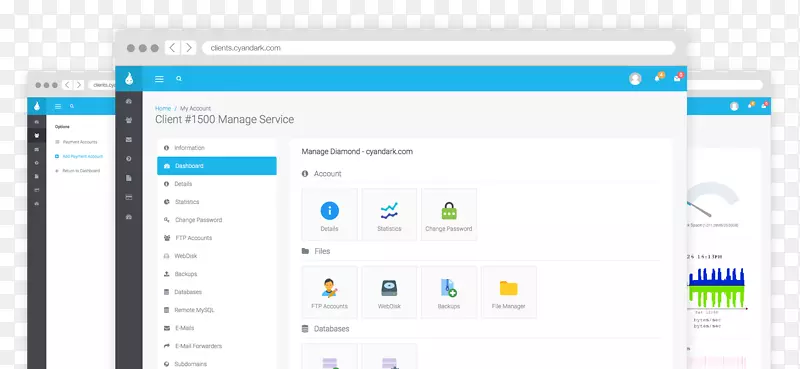
Task: Click the address bar in the back-right window
Action: 724,85
